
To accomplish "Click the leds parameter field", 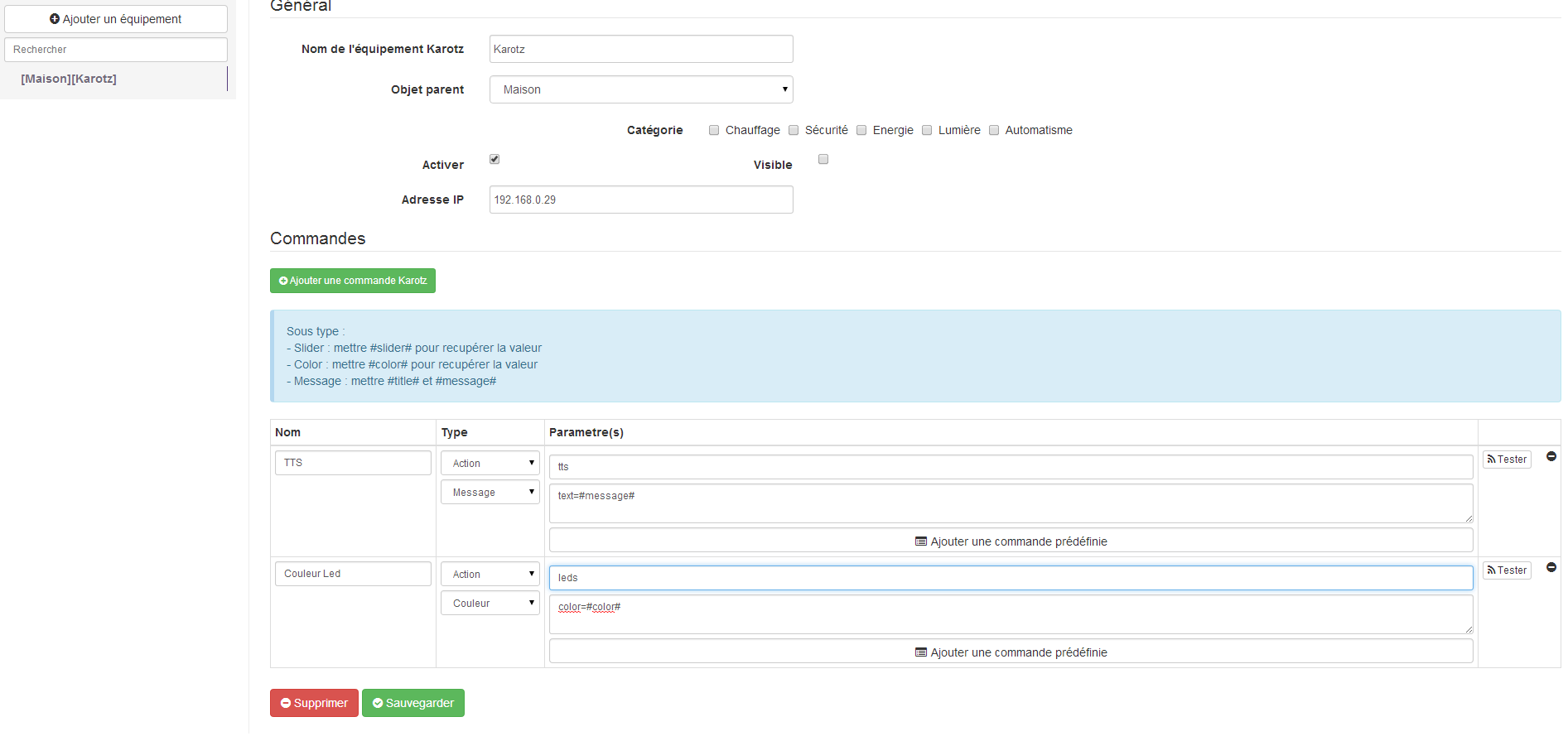I will point(1011,578).
